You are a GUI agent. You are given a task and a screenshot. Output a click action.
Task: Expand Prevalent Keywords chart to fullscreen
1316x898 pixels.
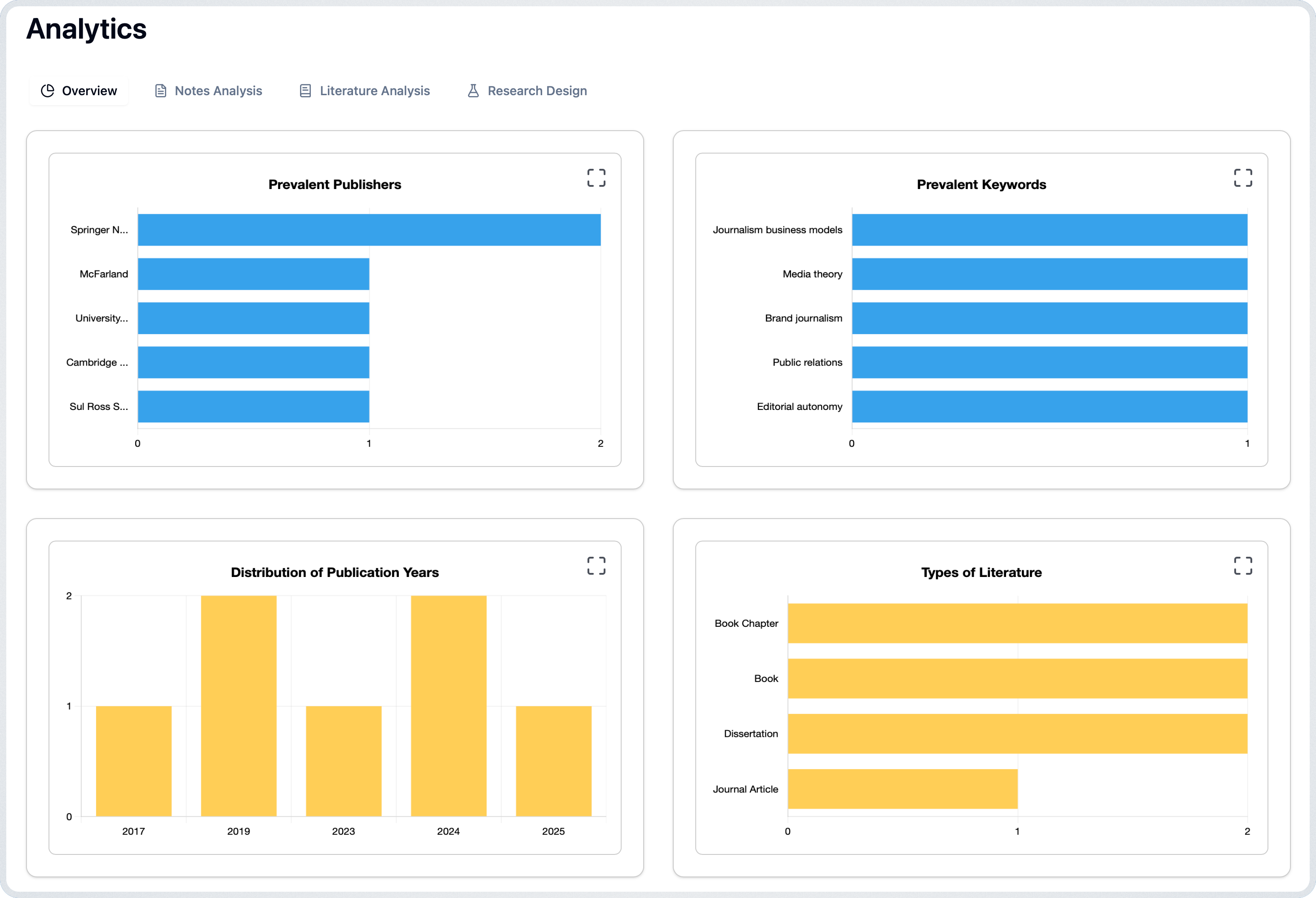[1242, 178]
